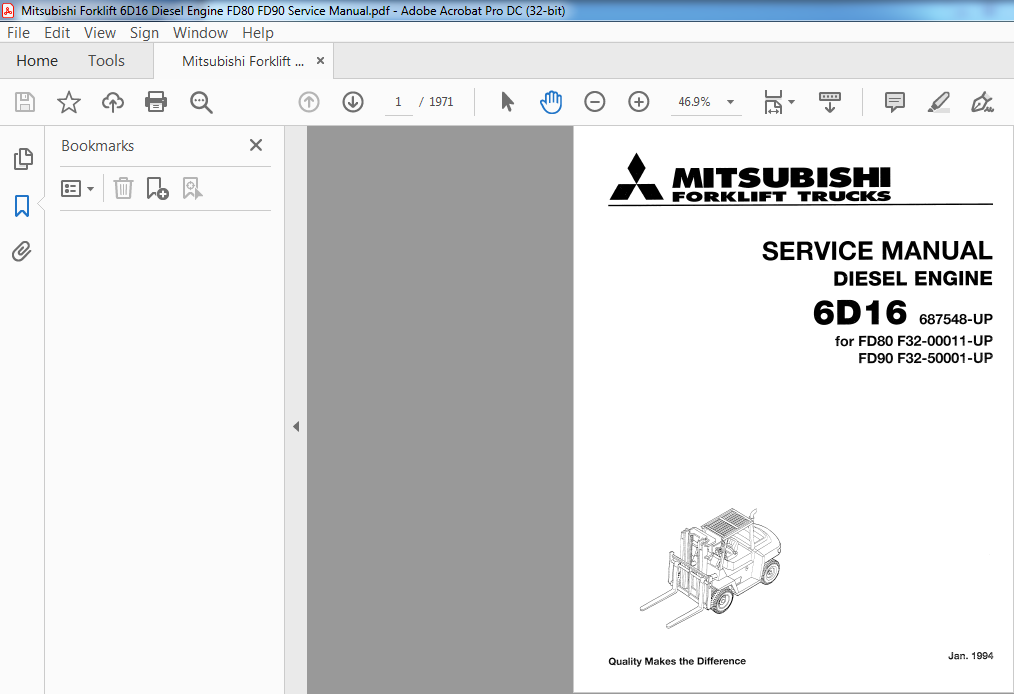Viewport: 1014px width, 694px height.
Task: Click the Print file icon
Action: coord(156,102)
